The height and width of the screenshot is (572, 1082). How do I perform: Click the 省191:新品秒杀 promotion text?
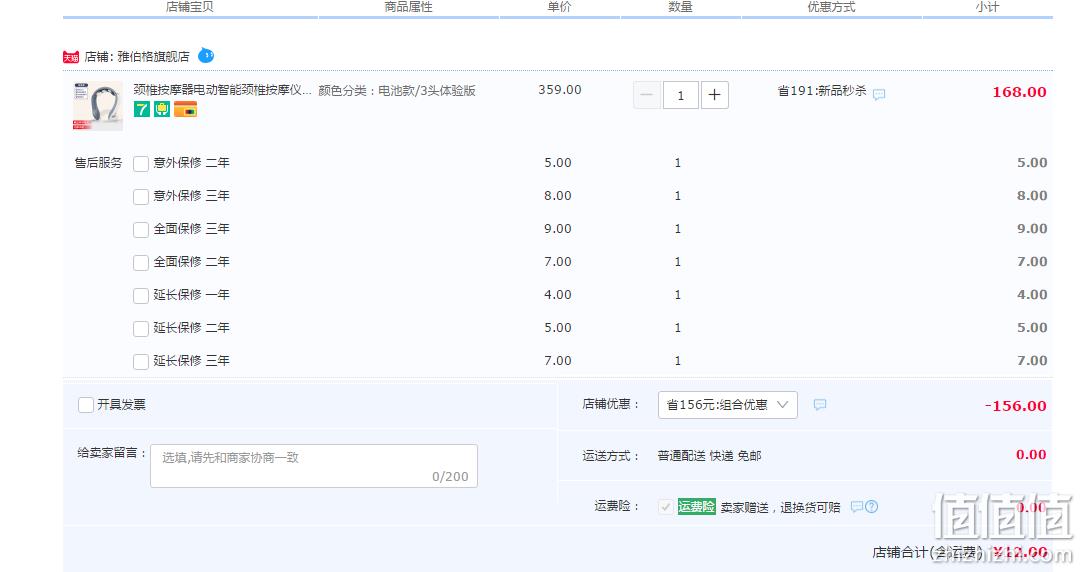pyautogui.click(x=822, y=90)
